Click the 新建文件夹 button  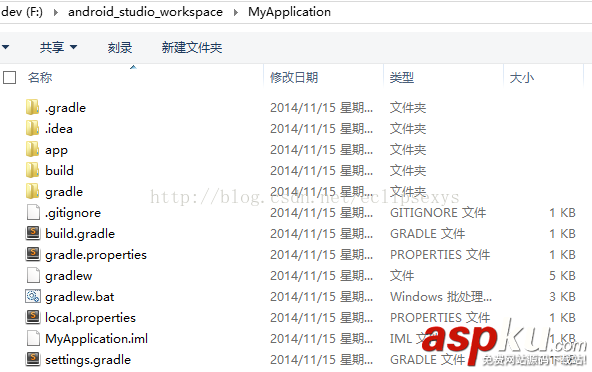point(192,48)
